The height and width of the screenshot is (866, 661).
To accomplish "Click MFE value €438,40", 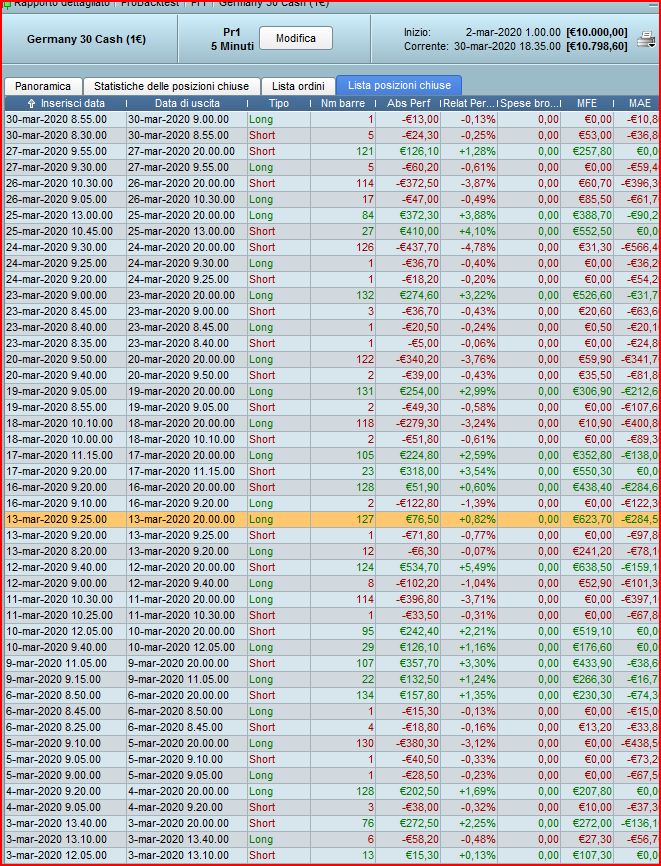I will [x=591, y=488].
